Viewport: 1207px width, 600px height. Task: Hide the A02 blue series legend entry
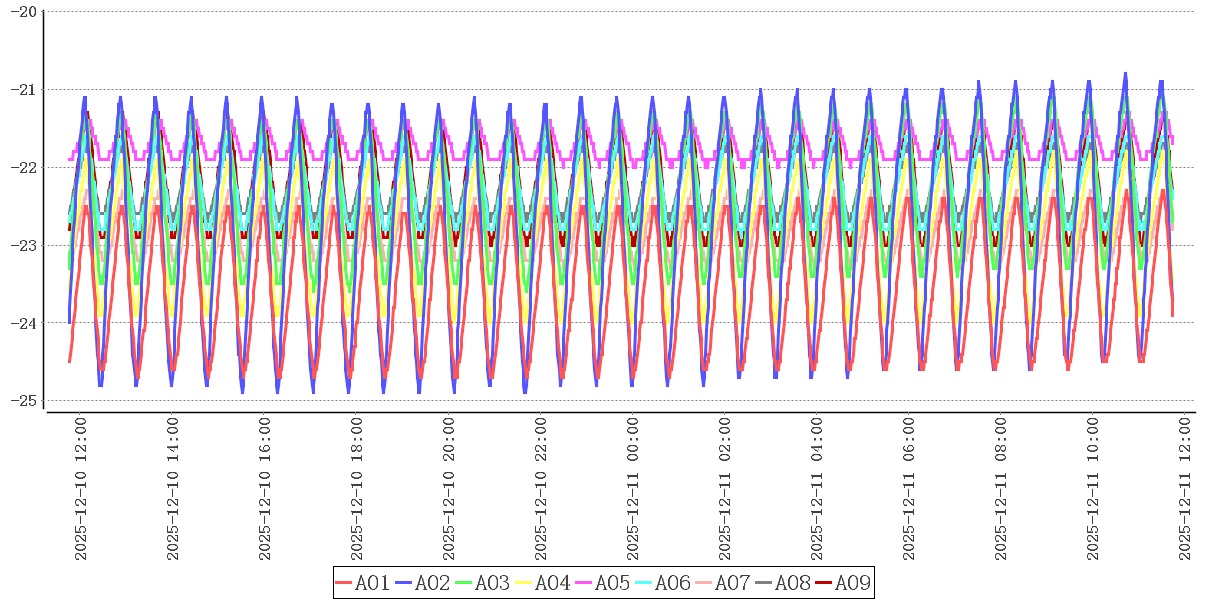pos(423,583)
